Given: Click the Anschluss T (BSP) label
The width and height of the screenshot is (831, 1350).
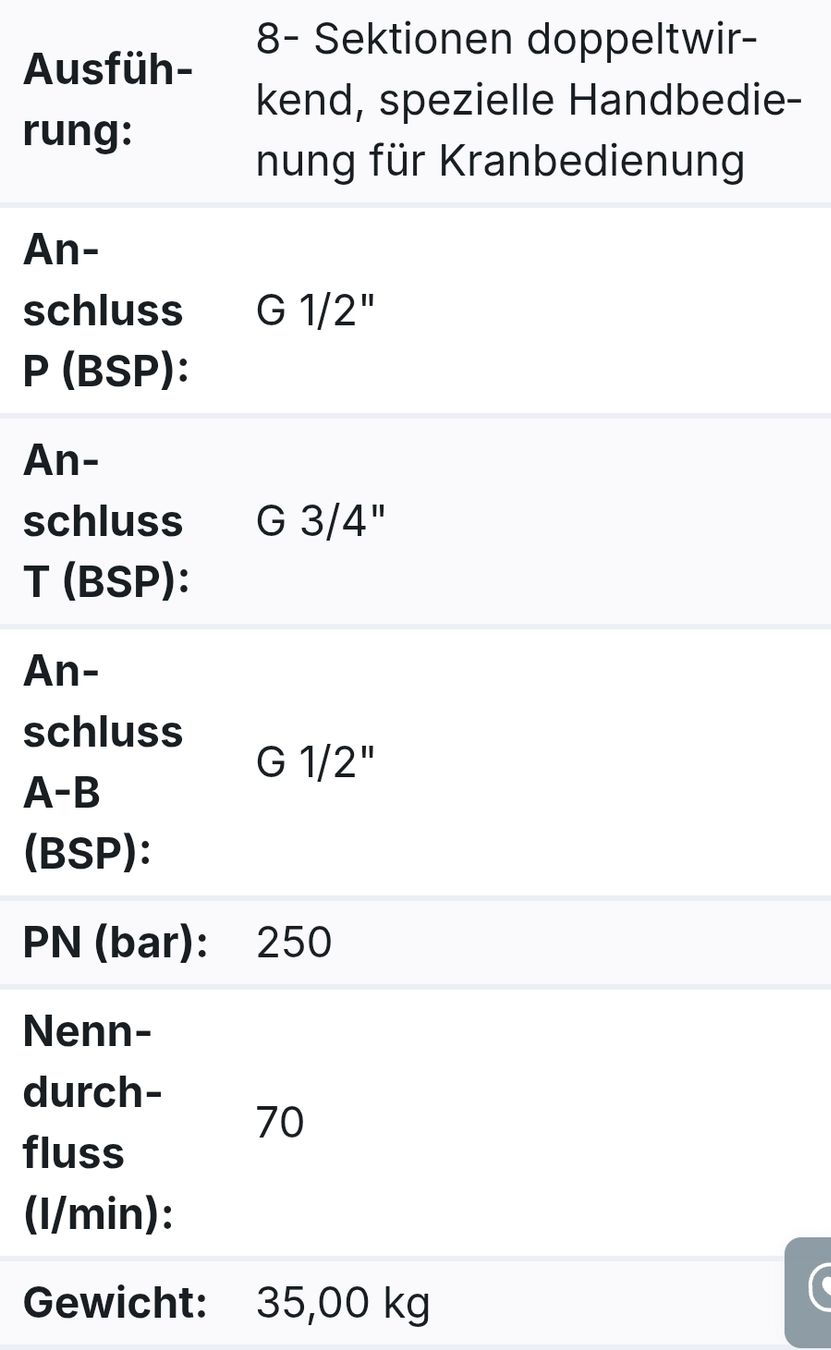Looking at the screenshot, I should [106, 522].
